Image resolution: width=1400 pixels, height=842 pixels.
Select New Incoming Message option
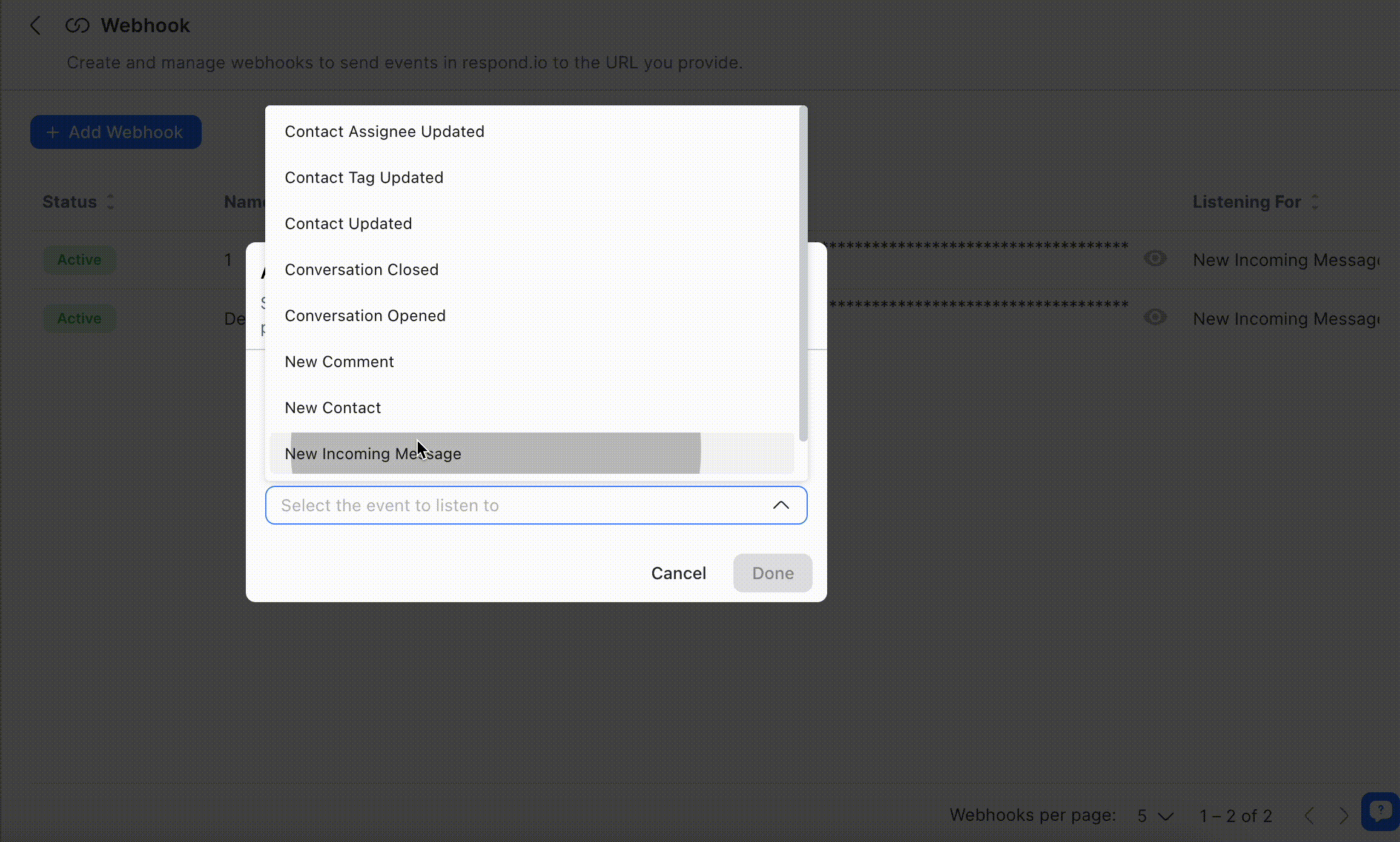click(373, 454)
